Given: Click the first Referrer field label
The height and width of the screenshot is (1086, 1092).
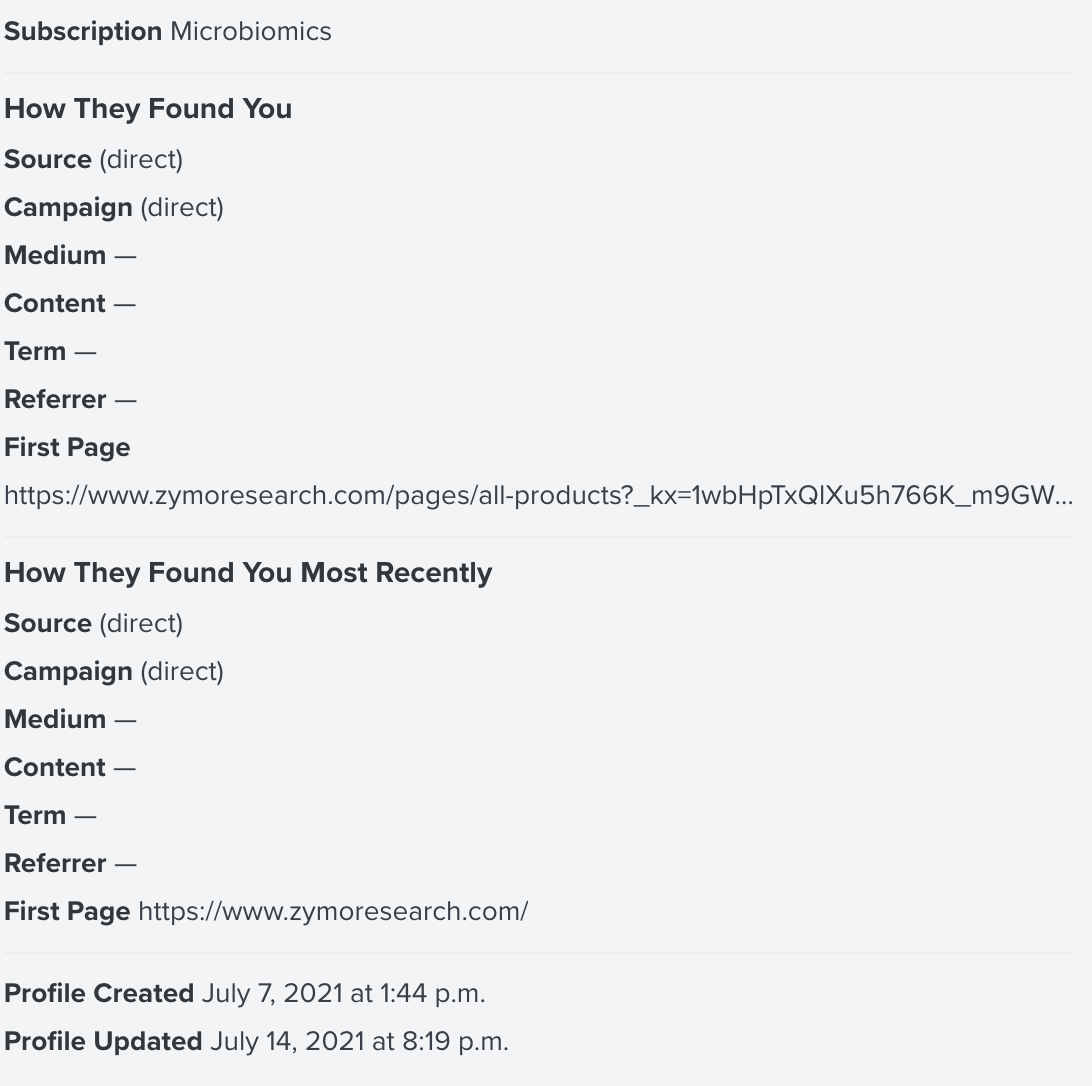Looking at the screenshot, I should pos(55,399).
